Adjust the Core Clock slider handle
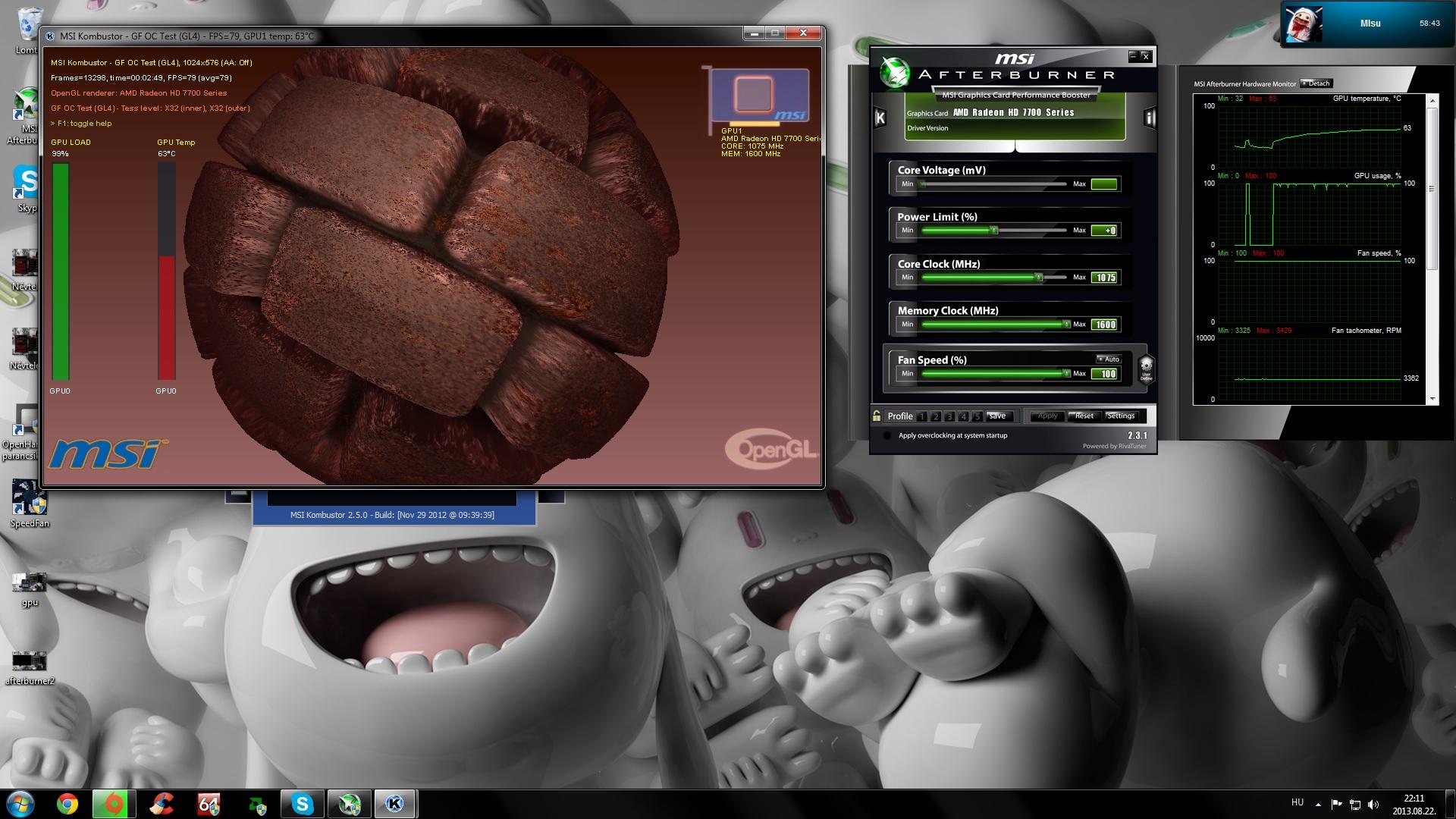The height and width of the screenshot is (819, 1456). point(1039,278)
